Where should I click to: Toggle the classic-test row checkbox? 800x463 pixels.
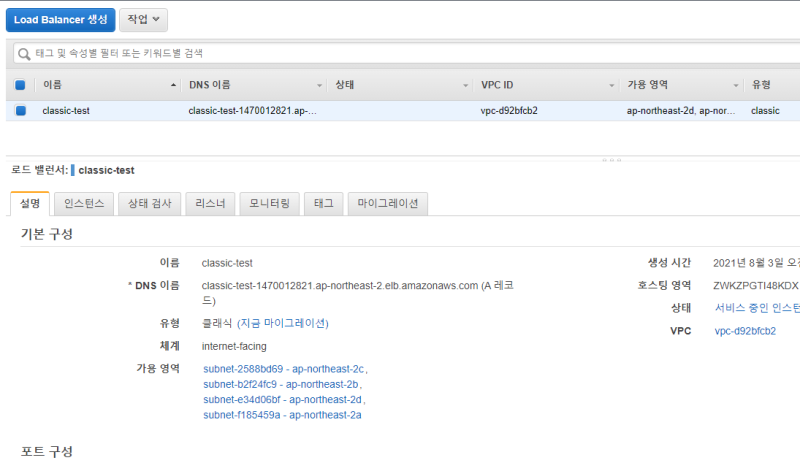(x=20, y=111)
